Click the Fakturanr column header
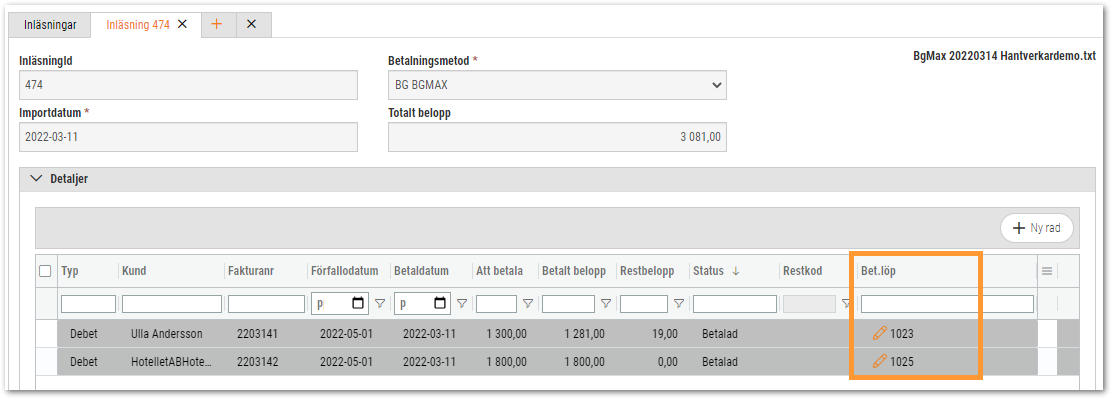 [x=251, y=271]
